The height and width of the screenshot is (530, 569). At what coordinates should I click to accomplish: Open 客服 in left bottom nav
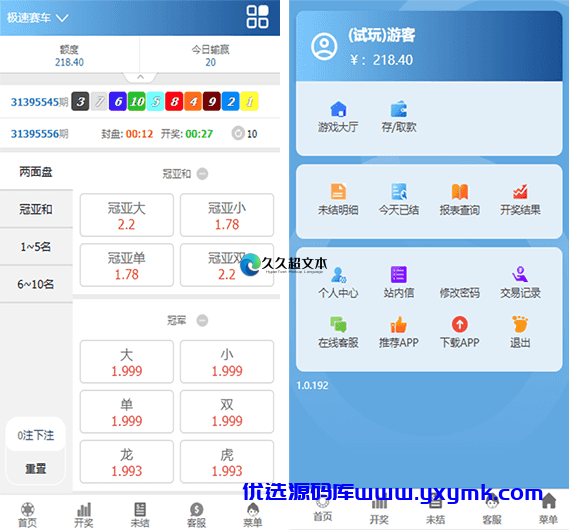coord(196,515)
